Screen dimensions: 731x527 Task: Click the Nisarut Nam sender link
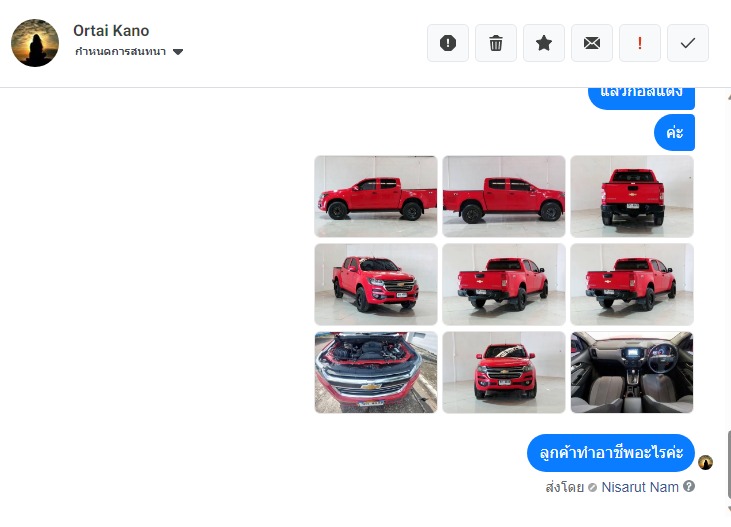(x=640, y=487)
